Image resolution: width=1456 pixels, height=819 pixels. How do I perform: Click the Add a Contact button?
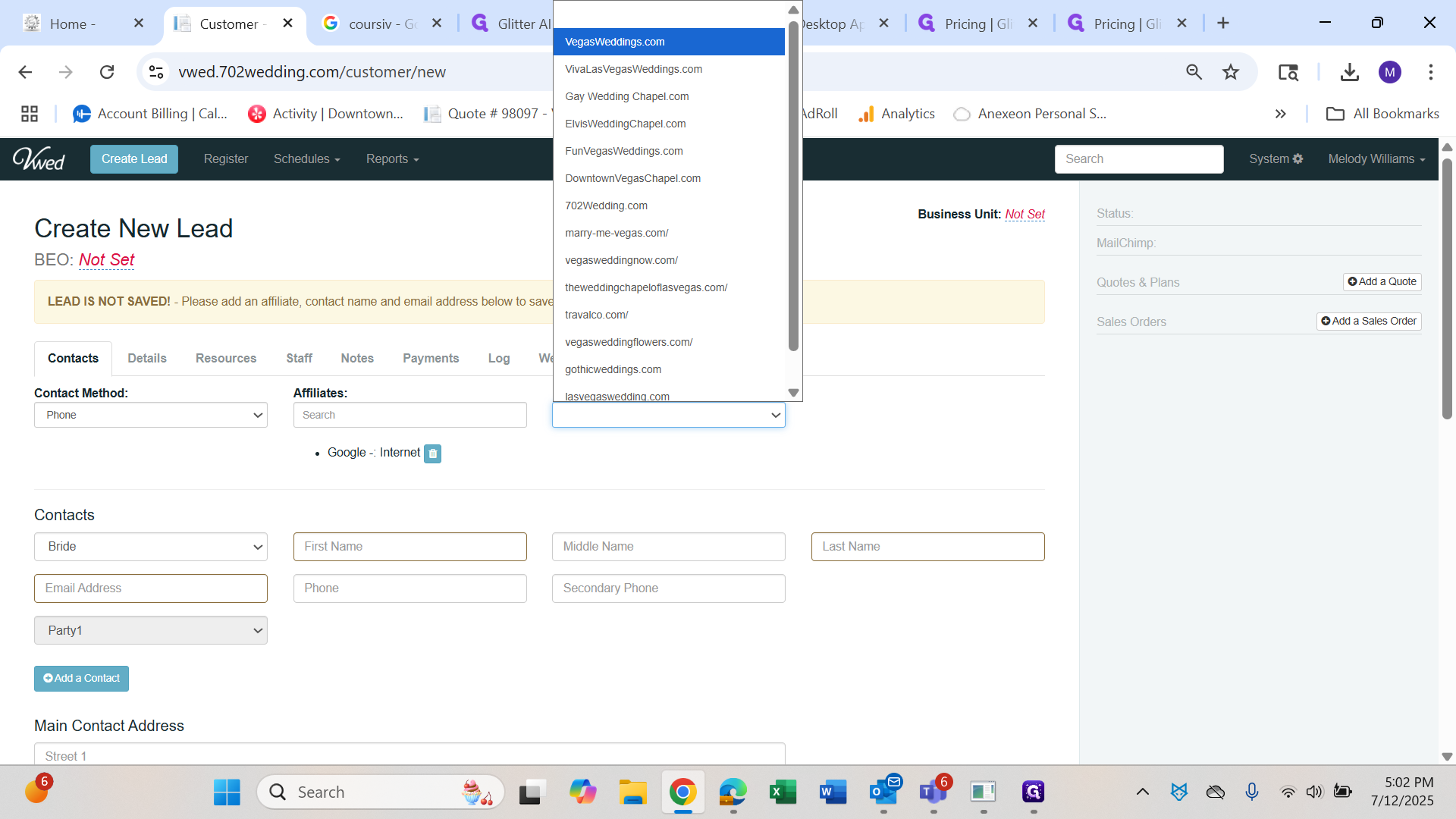[81, 679]
